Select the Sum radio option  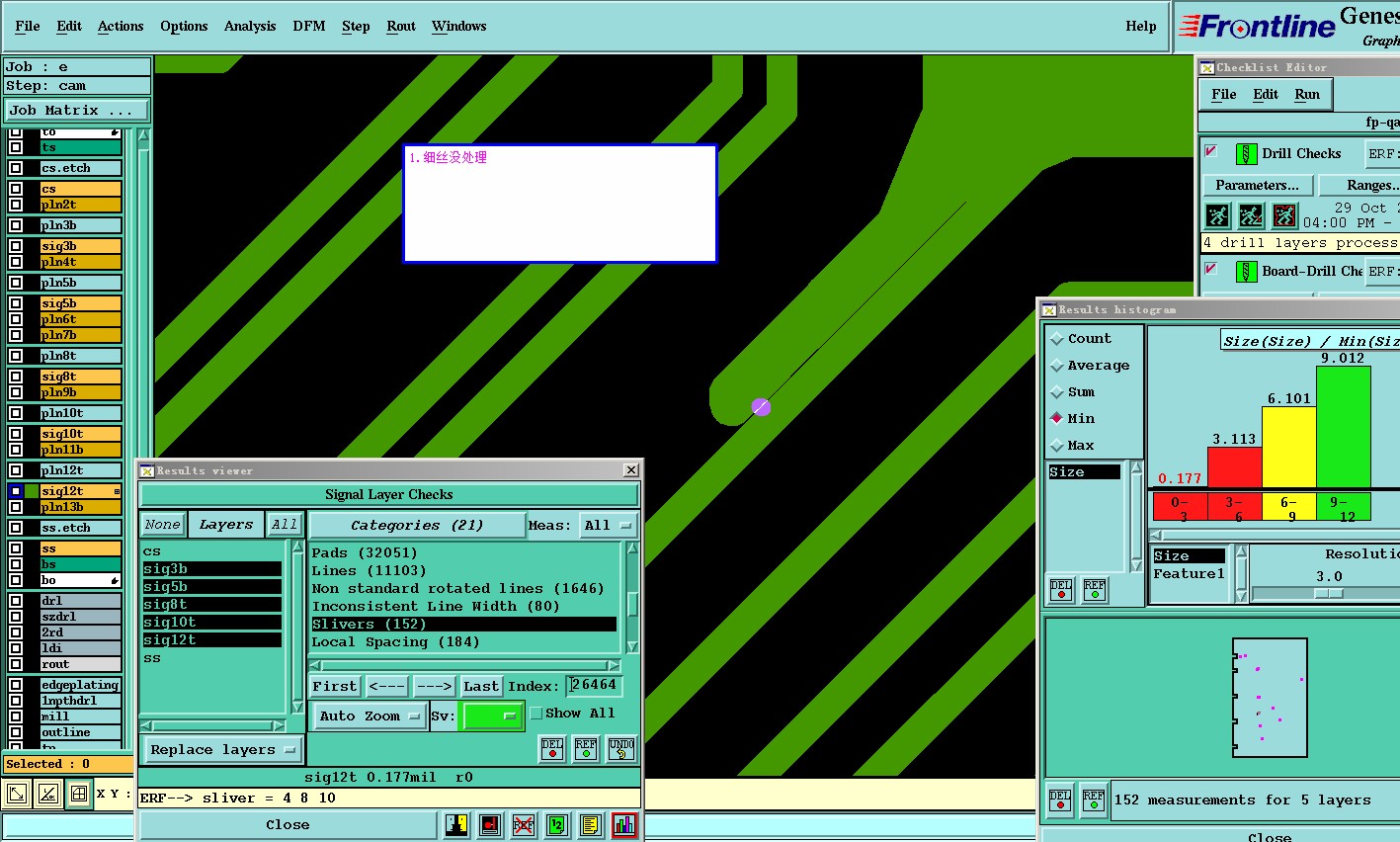(1057, 392)
